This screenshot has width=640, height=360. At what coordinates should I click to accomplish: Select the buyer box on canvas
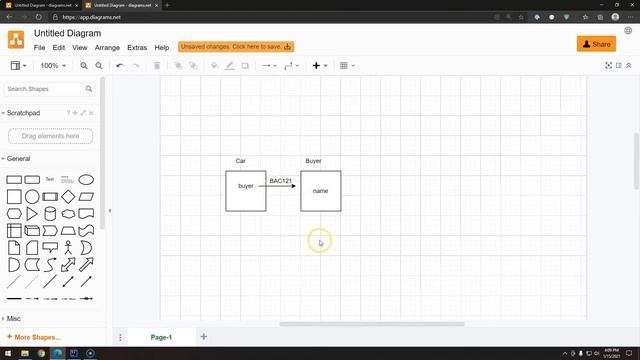(x=246, y=191)
